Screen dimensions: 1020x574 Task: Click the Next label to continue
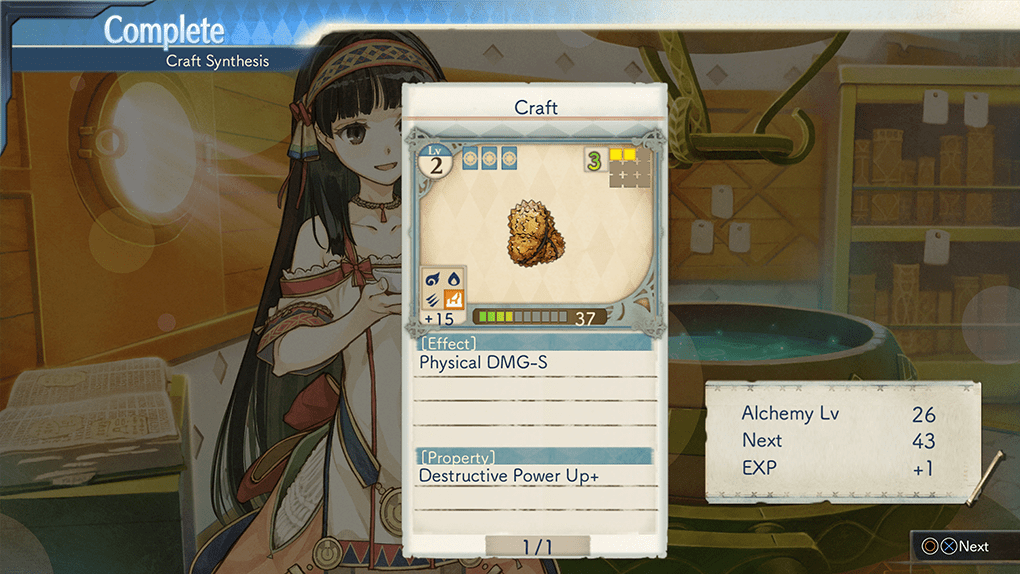tap(973, 547)
